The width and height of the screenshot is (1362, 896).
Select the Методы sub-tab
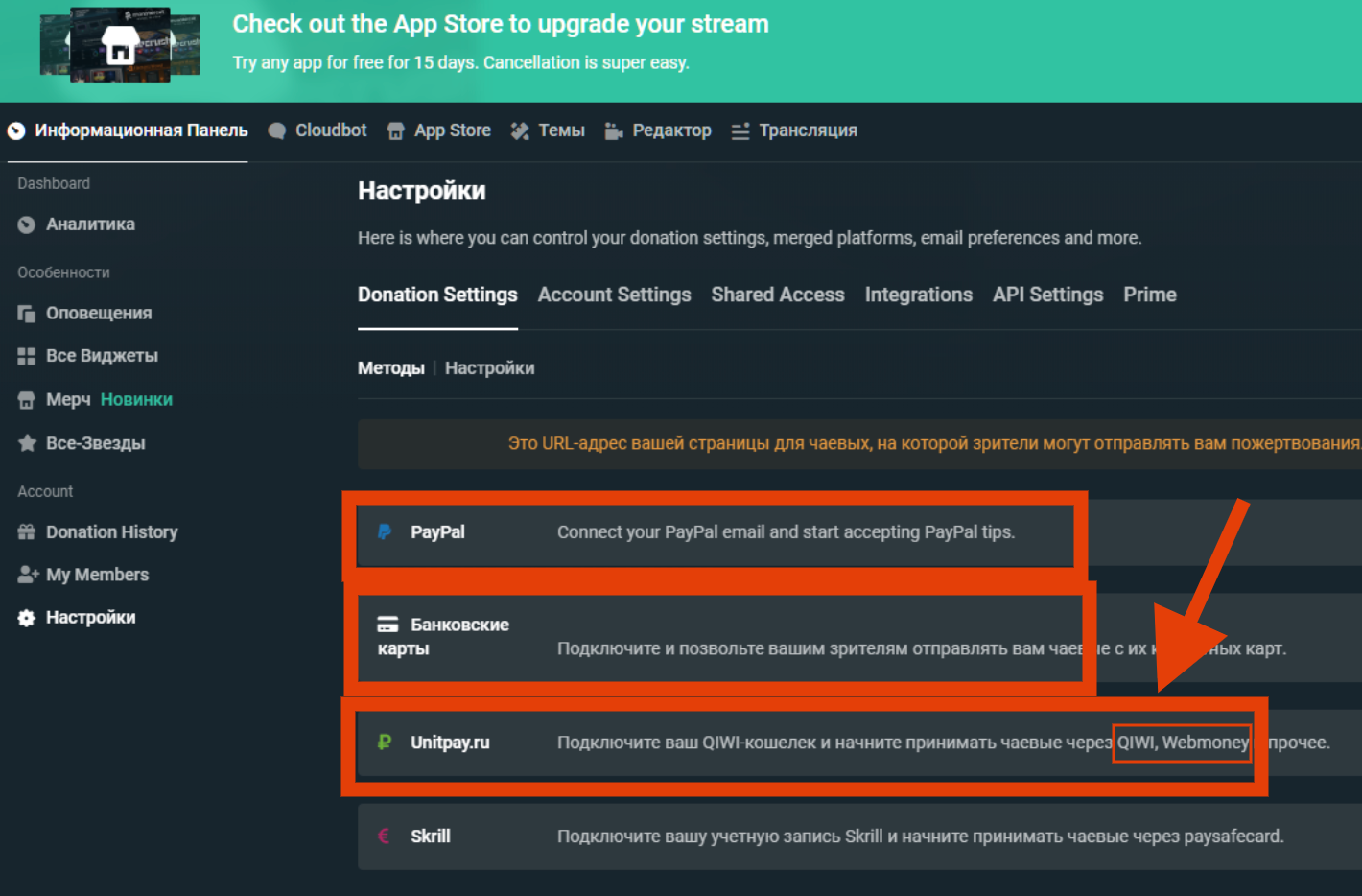391,368
